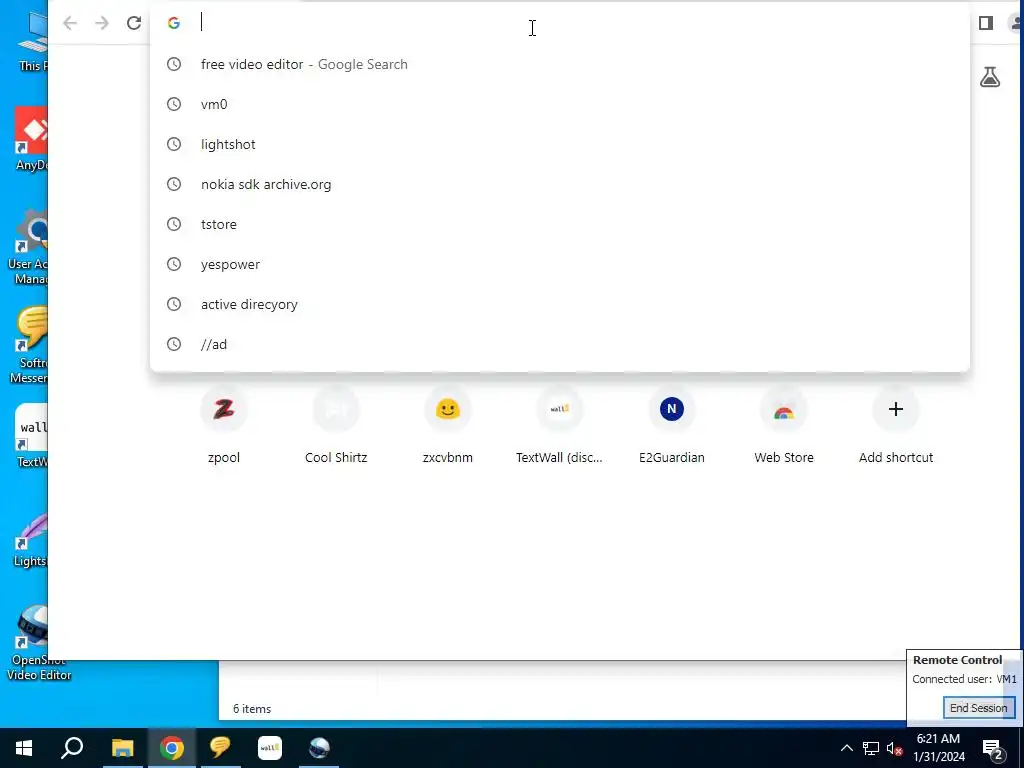Open the E2Guardian shortcut tile
This screenshot has width=1024, height=768.
pyautogui.click(x=672, y=426)
